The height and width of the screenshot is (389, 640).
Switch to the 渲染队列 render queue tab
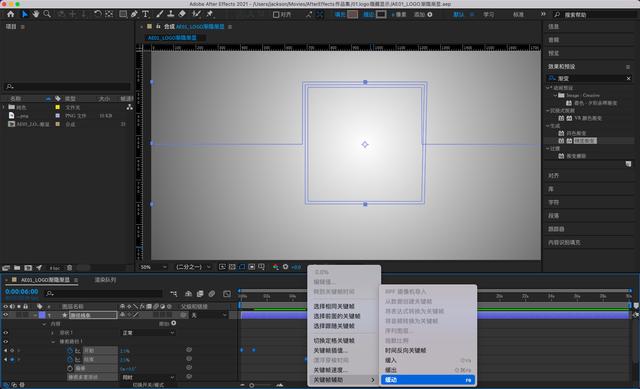point(105,280)
